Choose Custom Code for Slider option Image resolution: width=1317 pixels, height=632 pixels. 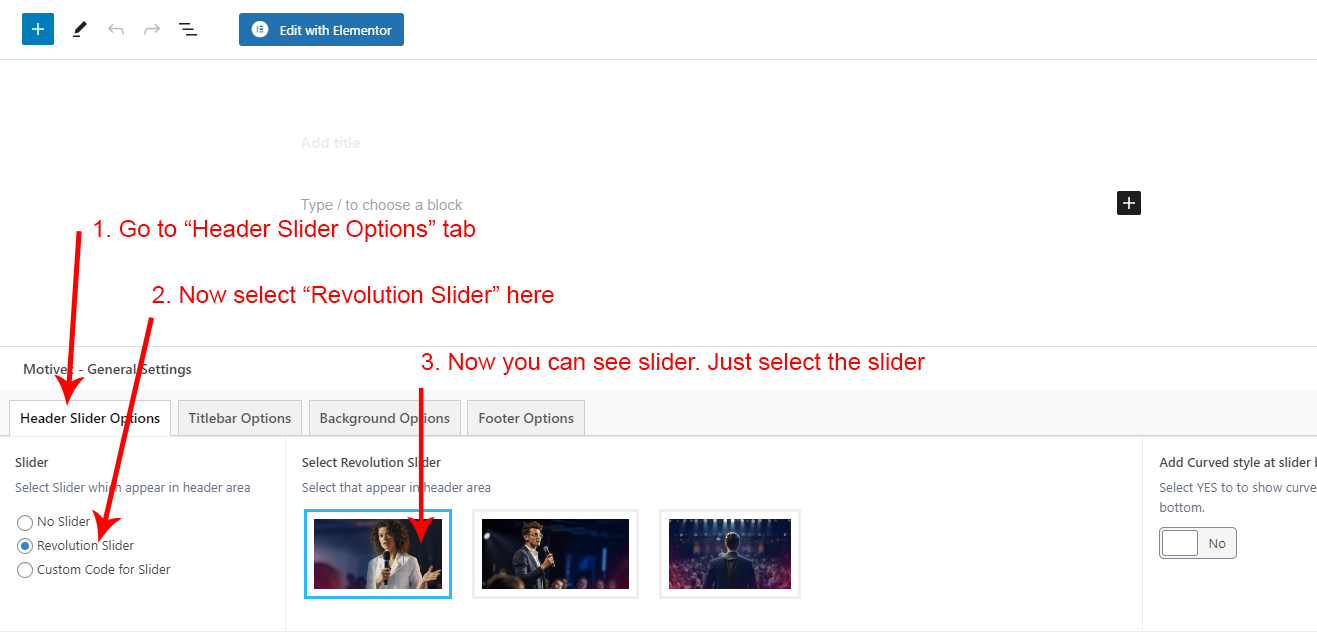point(25,570)
